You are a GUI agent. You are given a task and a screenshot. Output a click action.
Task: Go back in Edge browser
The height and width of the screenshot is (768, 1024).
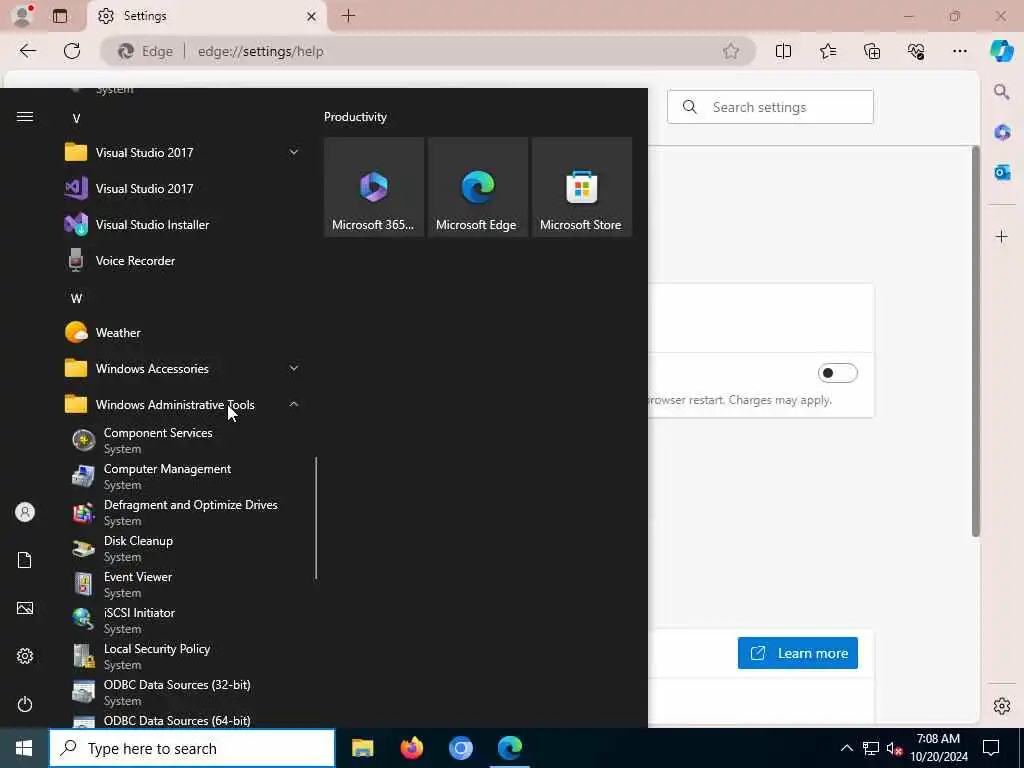click(x=27, y=51)
